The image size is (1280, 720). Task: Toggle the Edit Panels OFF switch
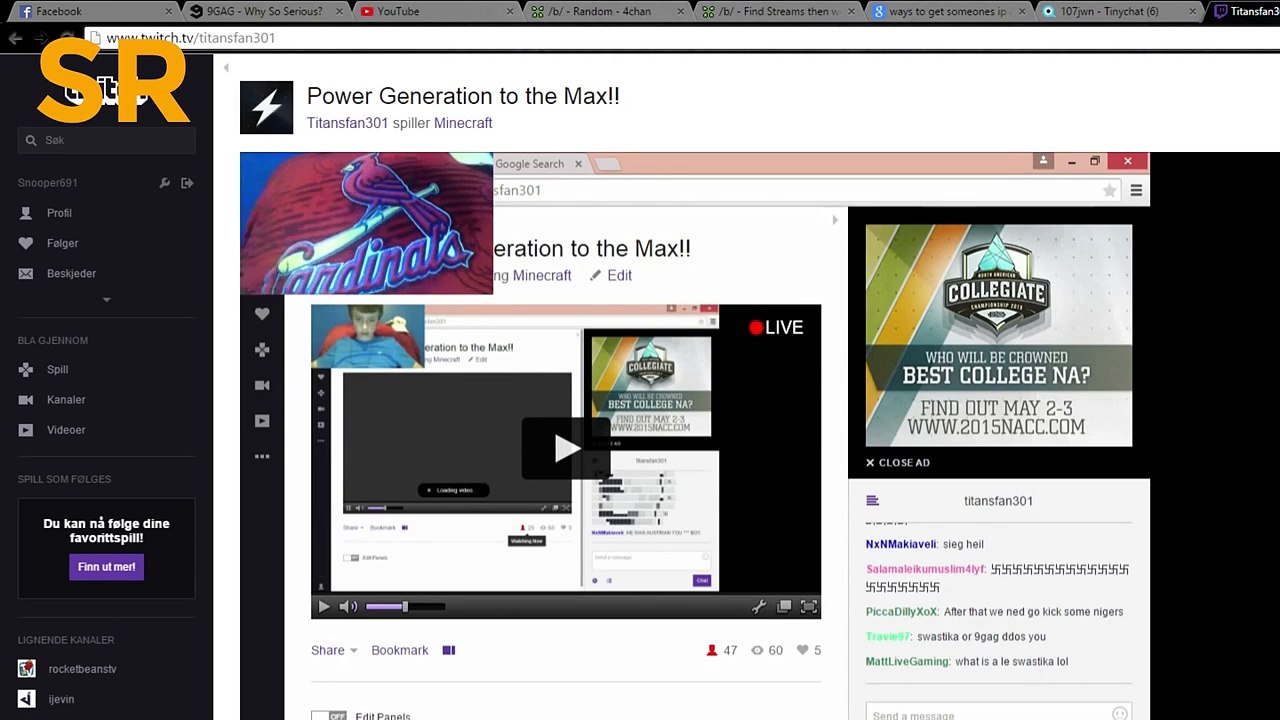(329, 716)
